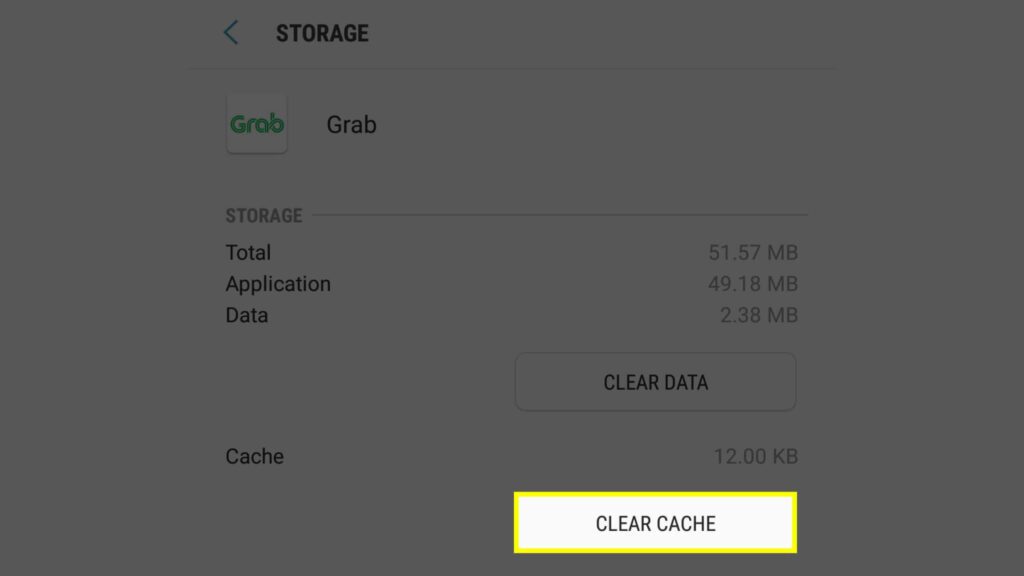Click the 12.00 KB cache size
1024x576 pixels.
[x=755, y=456]
